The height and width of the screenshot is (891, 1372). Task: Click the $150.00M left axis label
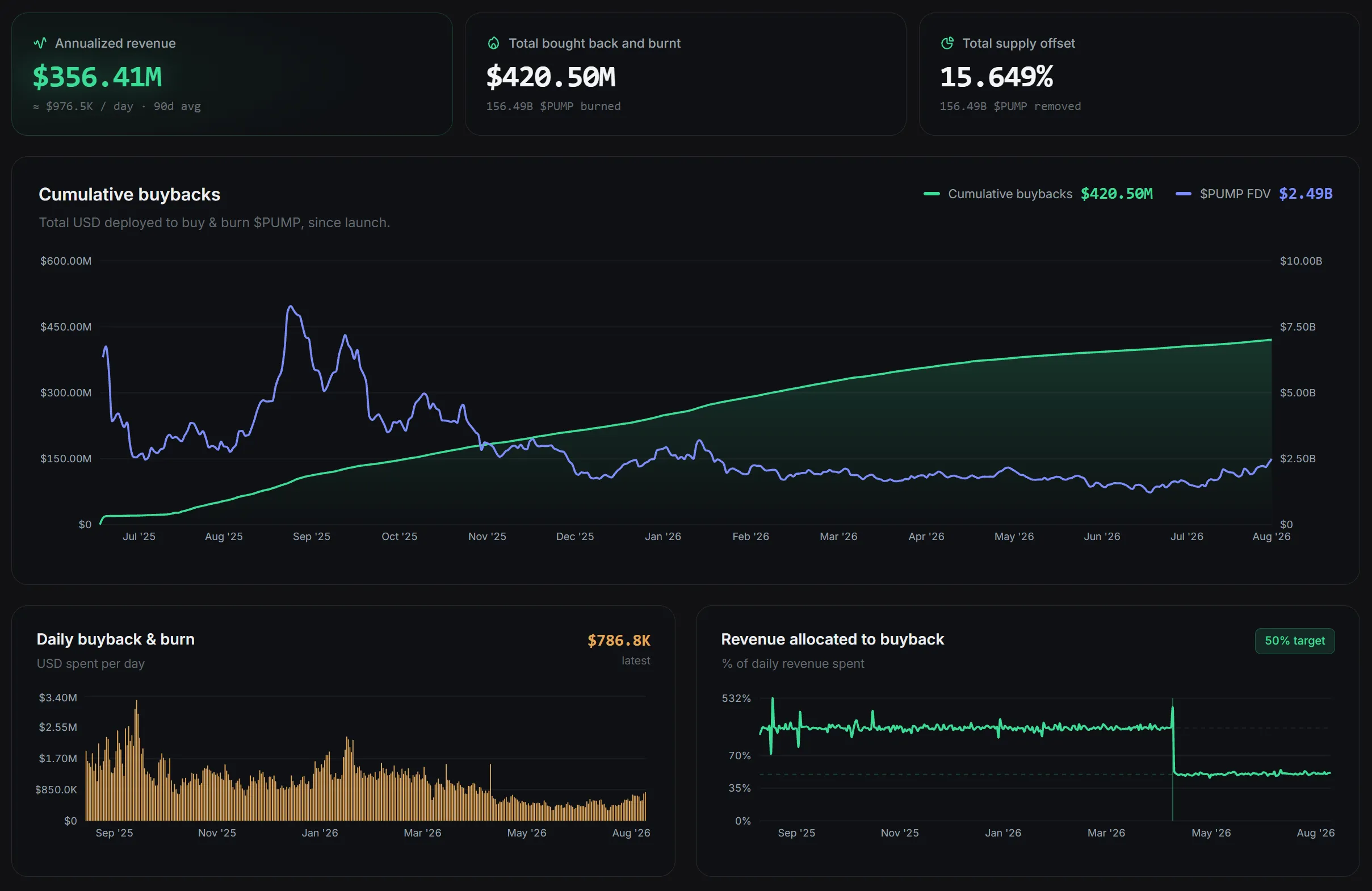pyautogui.click(x=66, y=458)
